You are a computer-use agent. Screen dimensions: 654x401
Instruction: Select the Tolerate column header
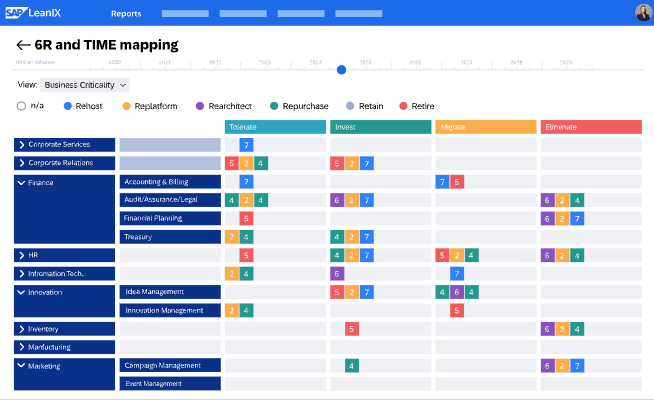(x=276, y=127)
